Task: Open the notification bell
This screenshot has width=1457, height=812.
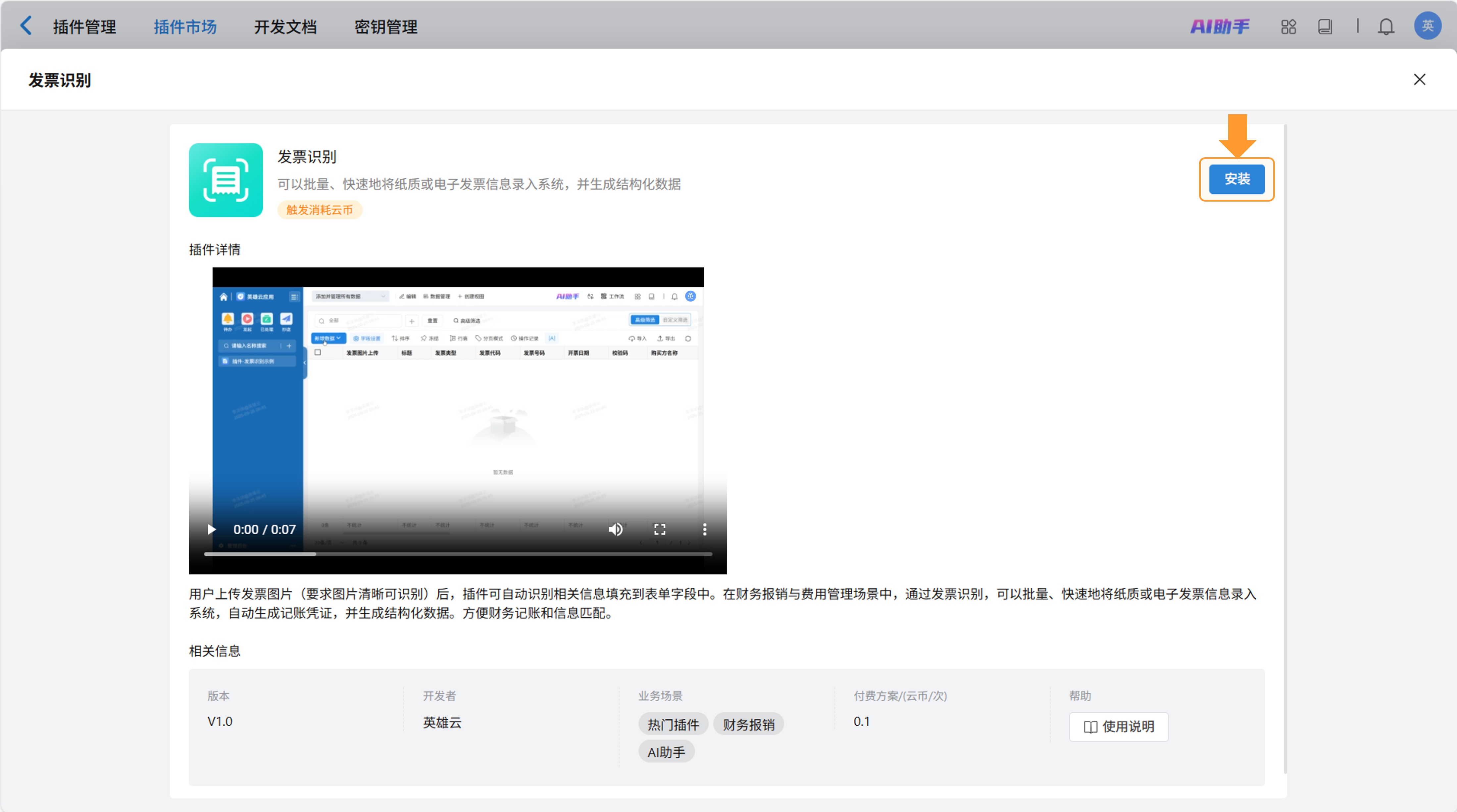Action: (x=1386, y=26)
